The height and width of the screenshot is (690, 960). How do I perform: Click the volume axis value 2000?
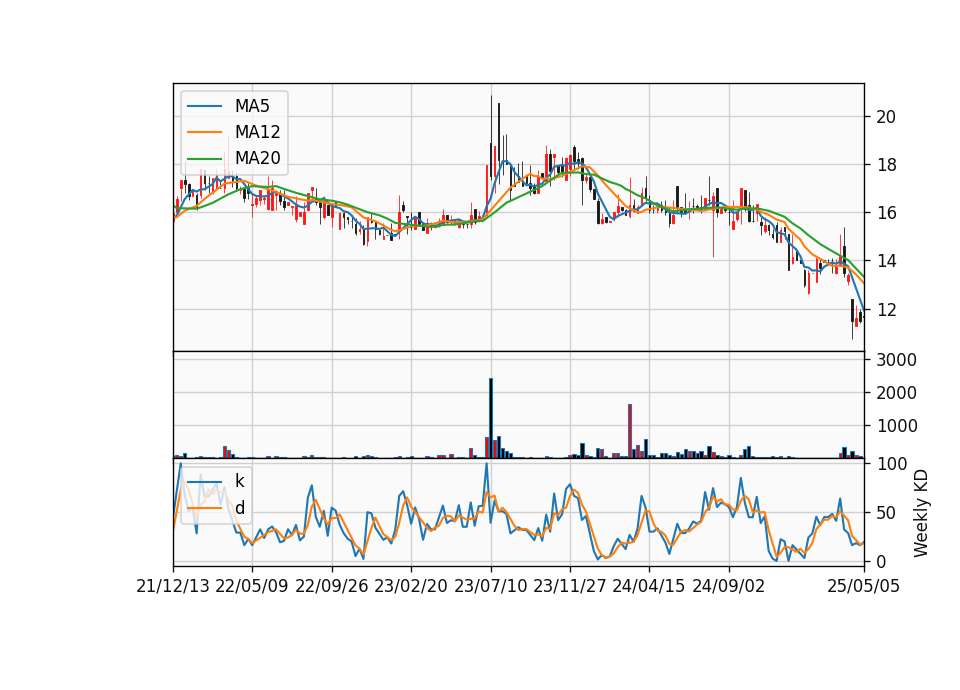pyautogui.click(x=896, y=393)
